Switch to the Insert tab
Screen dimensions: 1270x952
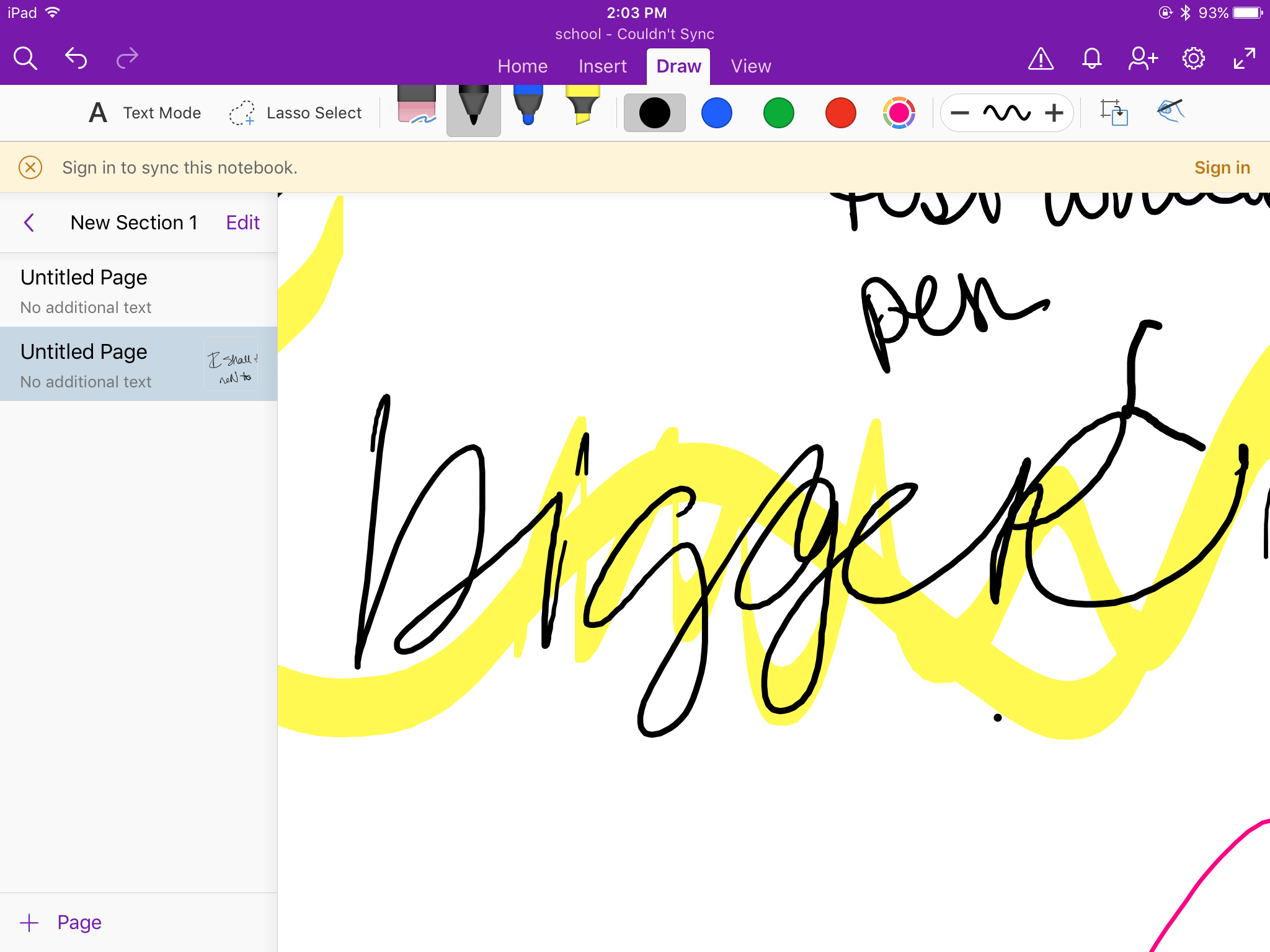click(x=602, y=66)
